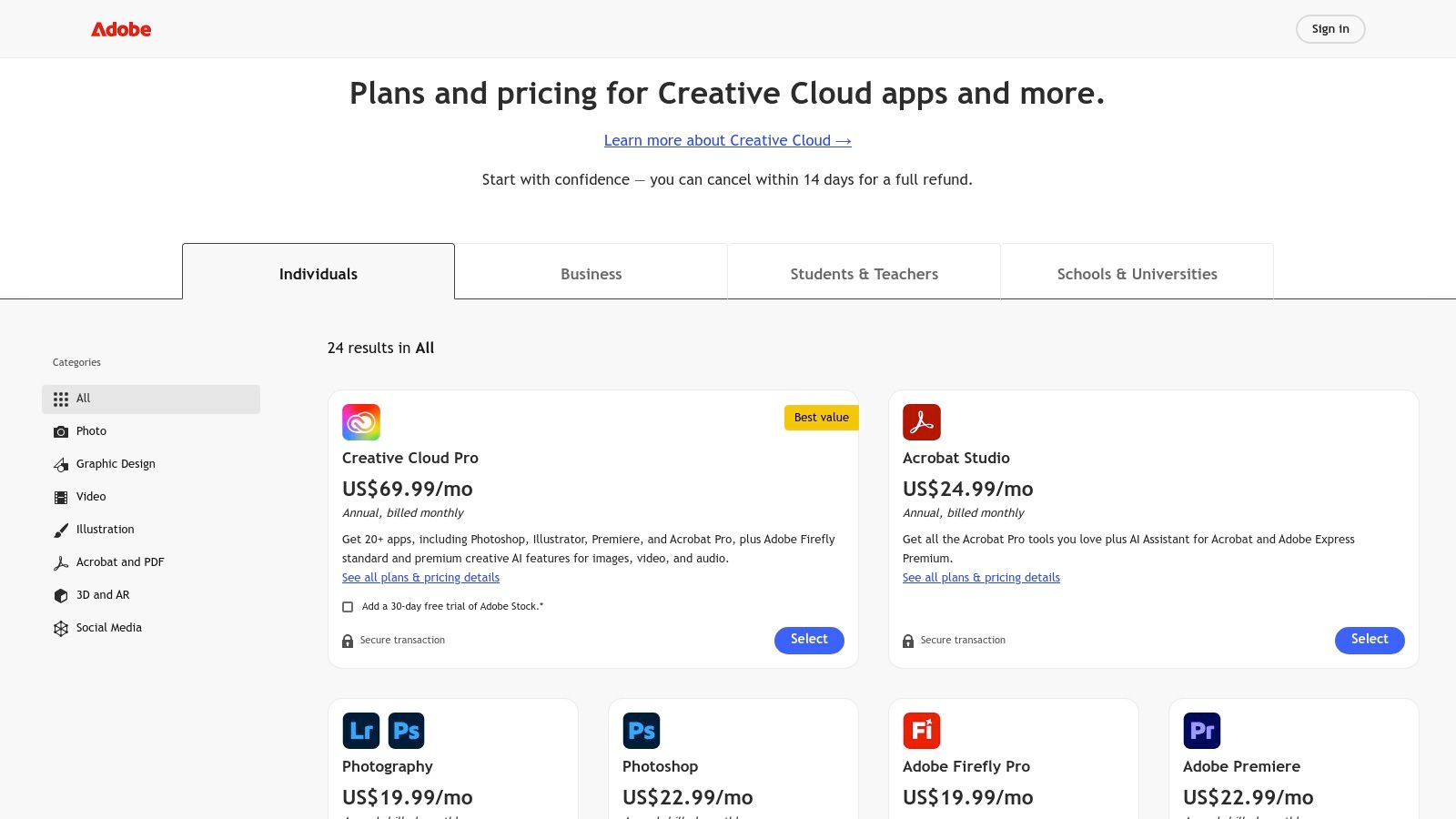The image size is (1456, 819).
Task: Open the Social Media category
Action: (x=108, y=627)
